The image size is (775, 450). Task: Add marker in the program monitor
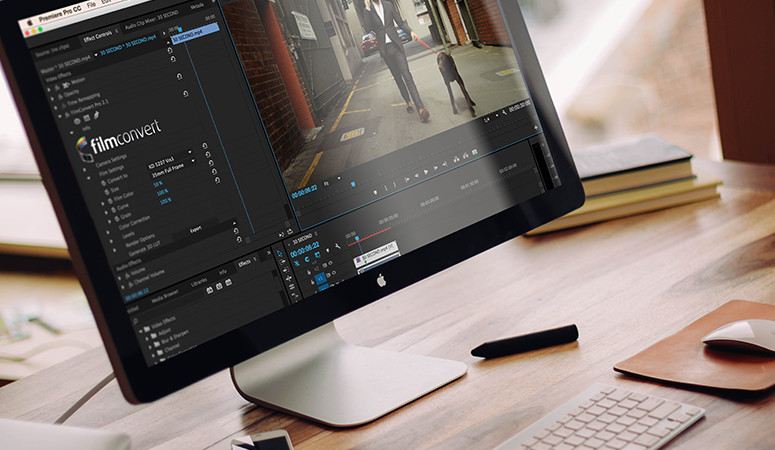tap(375, 192)
